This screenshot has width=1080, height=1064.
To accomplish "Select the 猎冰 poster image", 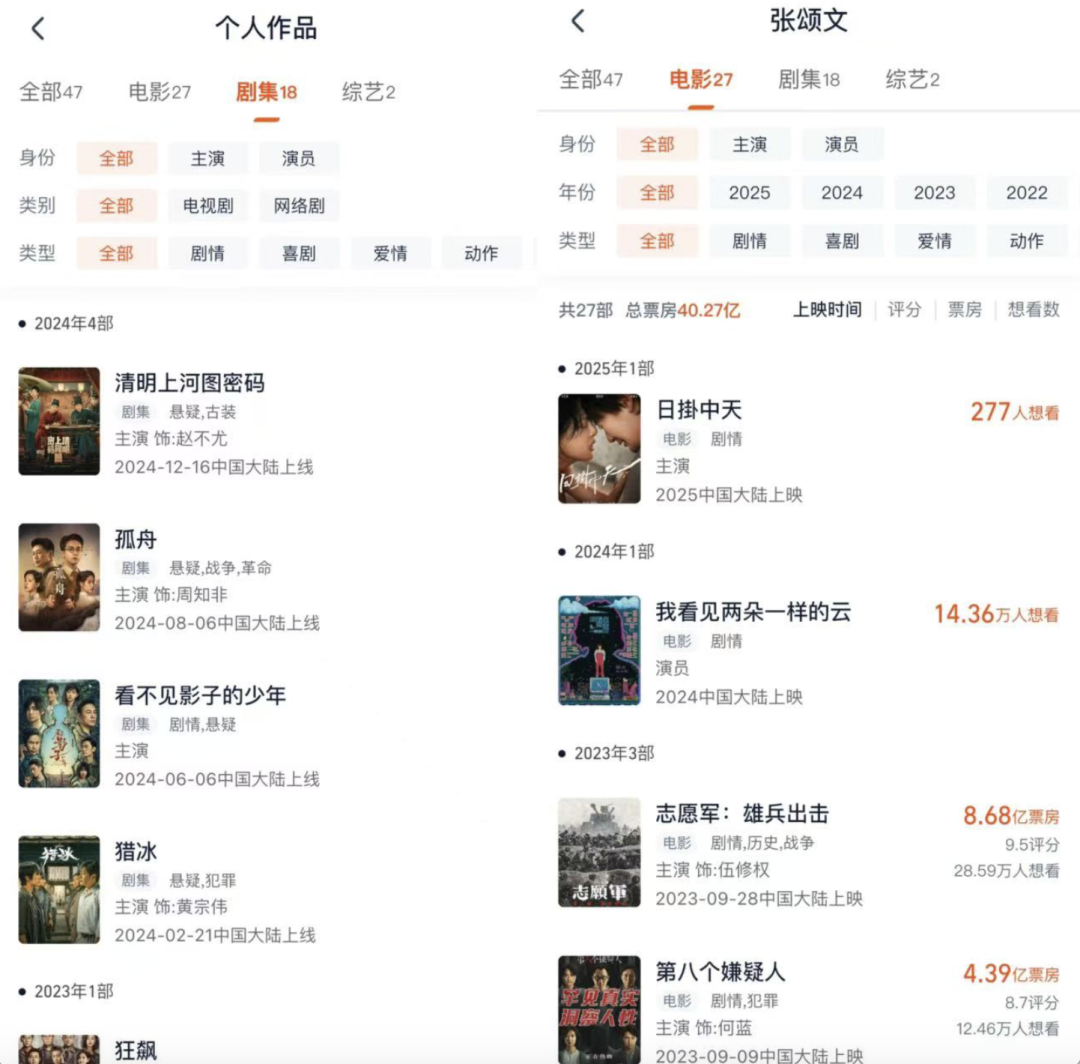I will click(x=59, y=889).
